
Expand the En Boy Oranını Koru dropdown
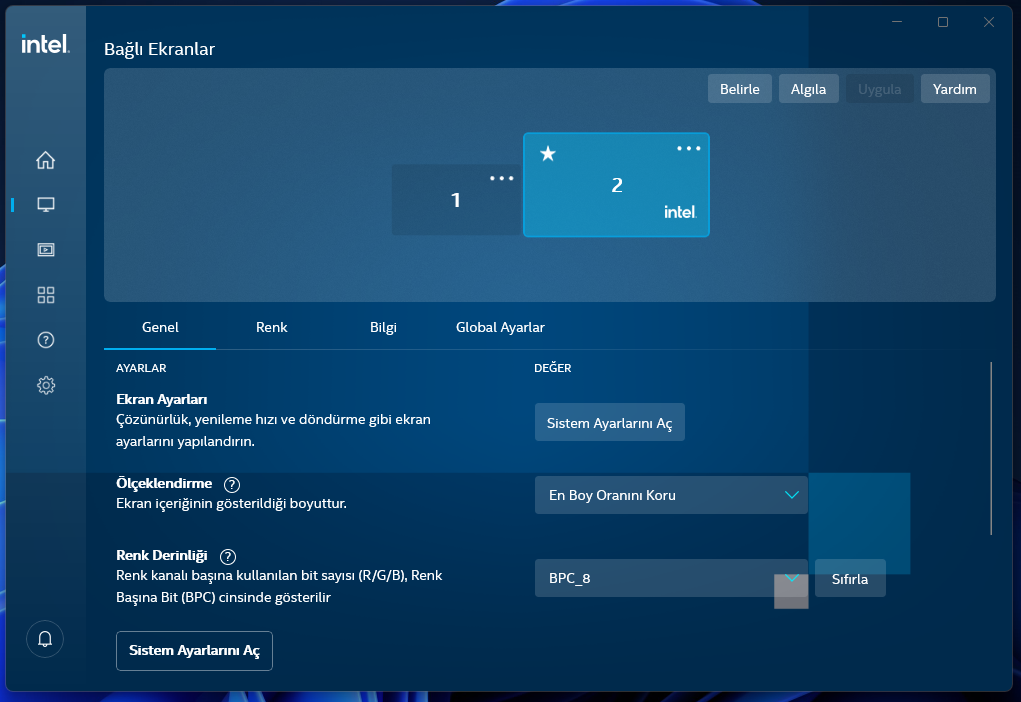671,495
